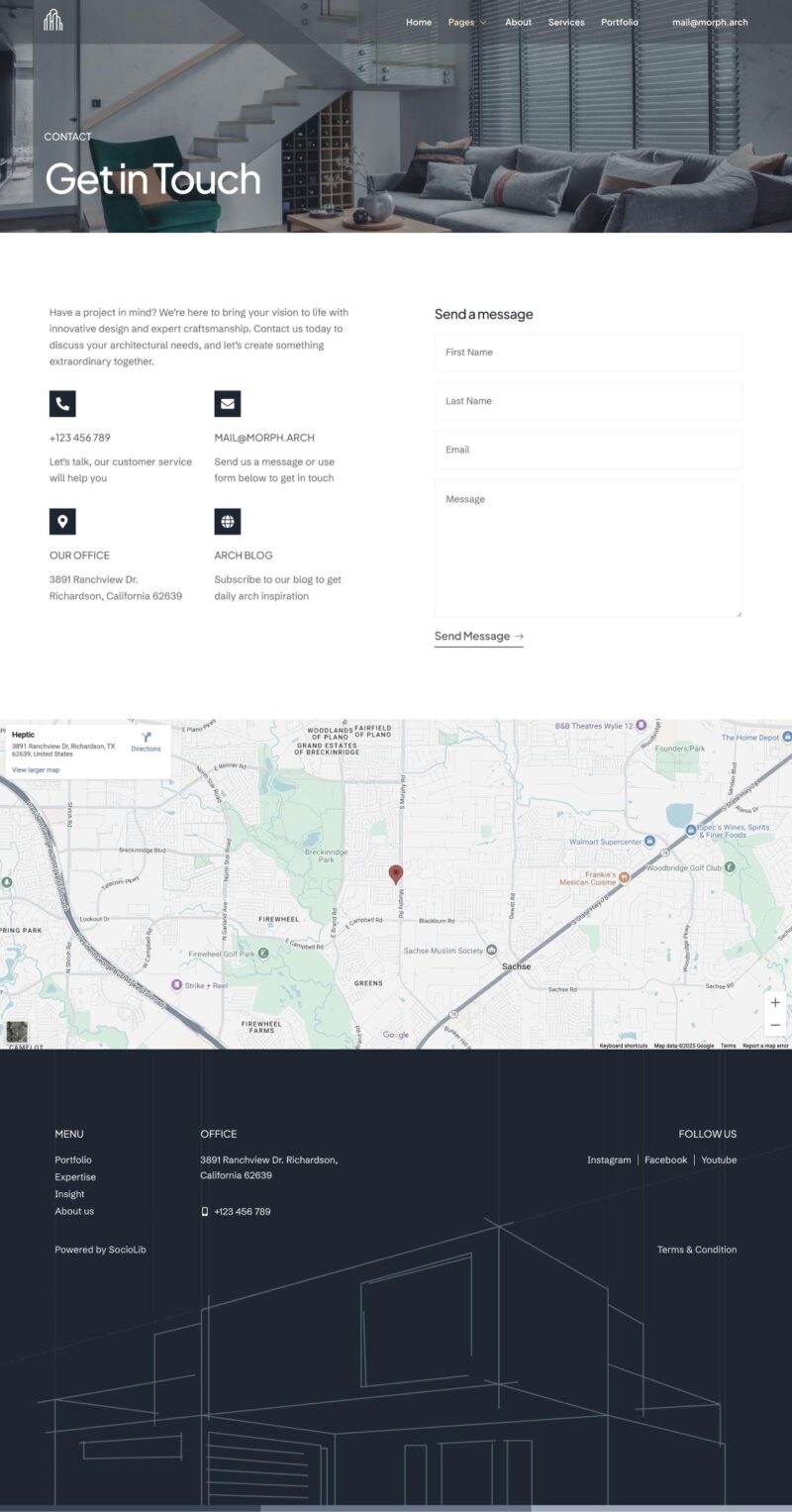Click the Email input field

tap(588, 450)
